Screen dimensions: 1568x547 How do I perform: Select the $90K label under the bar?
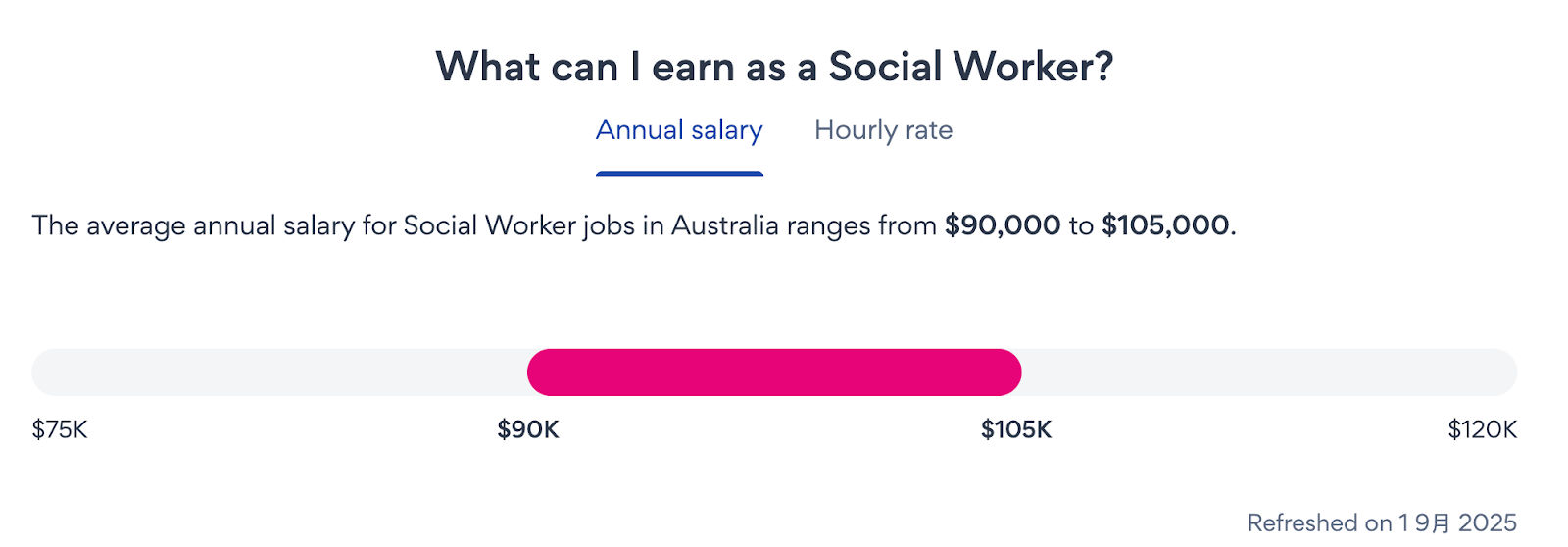528,429
